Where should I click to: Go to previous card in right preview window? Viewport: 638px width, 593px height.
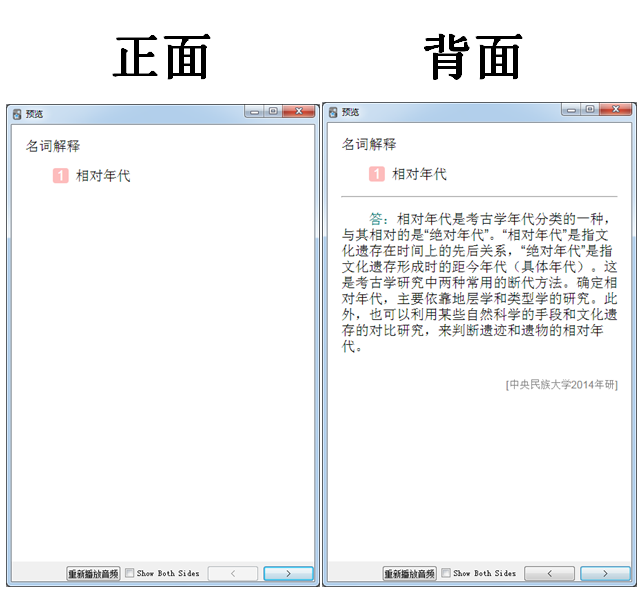(549, 573)
